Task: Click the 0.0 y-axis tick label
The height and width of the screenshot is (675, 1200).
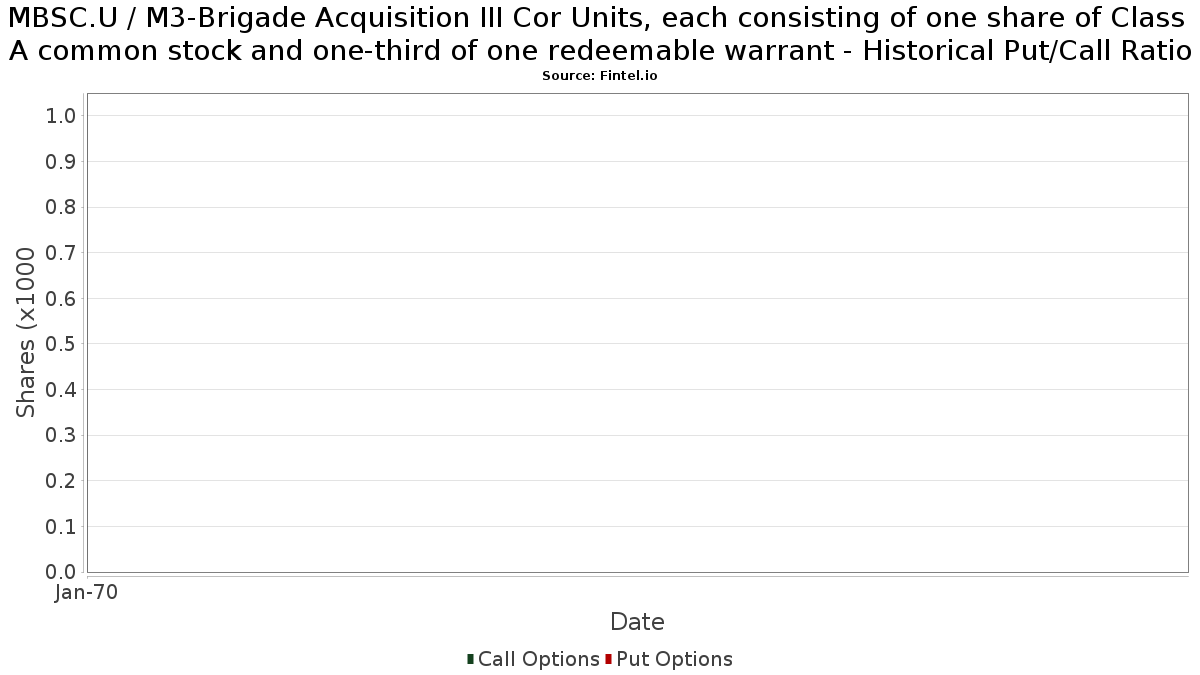Action: [61, 572]
